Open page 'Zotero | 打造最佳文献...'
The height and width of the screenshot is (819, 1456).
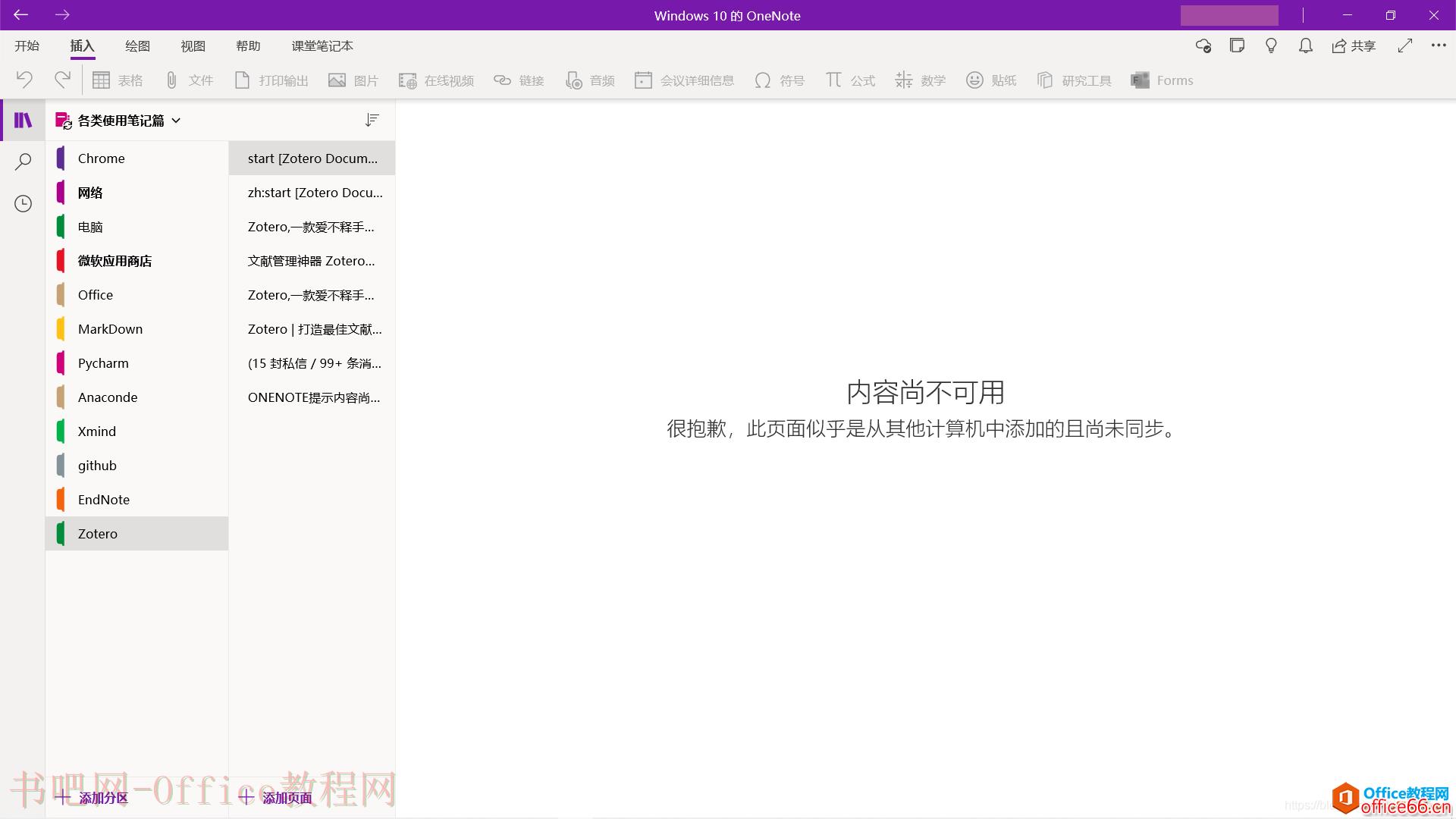click(312, 329)
